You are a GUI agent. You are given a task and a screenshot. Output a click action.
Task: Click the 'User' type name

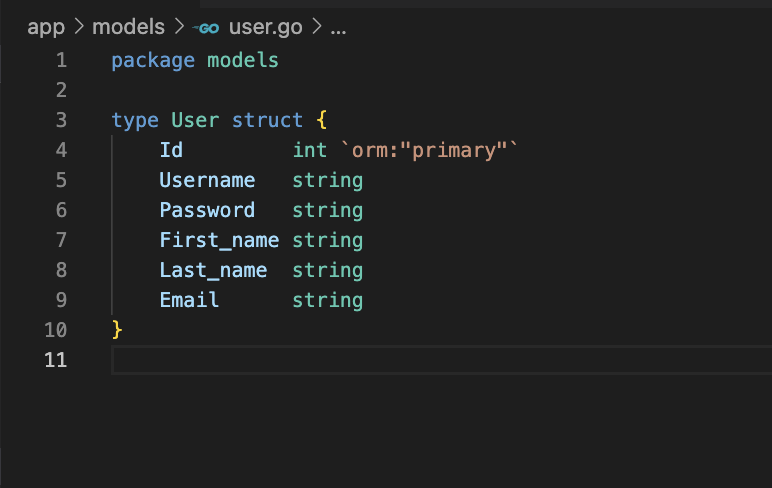click(x=195, y=121)
